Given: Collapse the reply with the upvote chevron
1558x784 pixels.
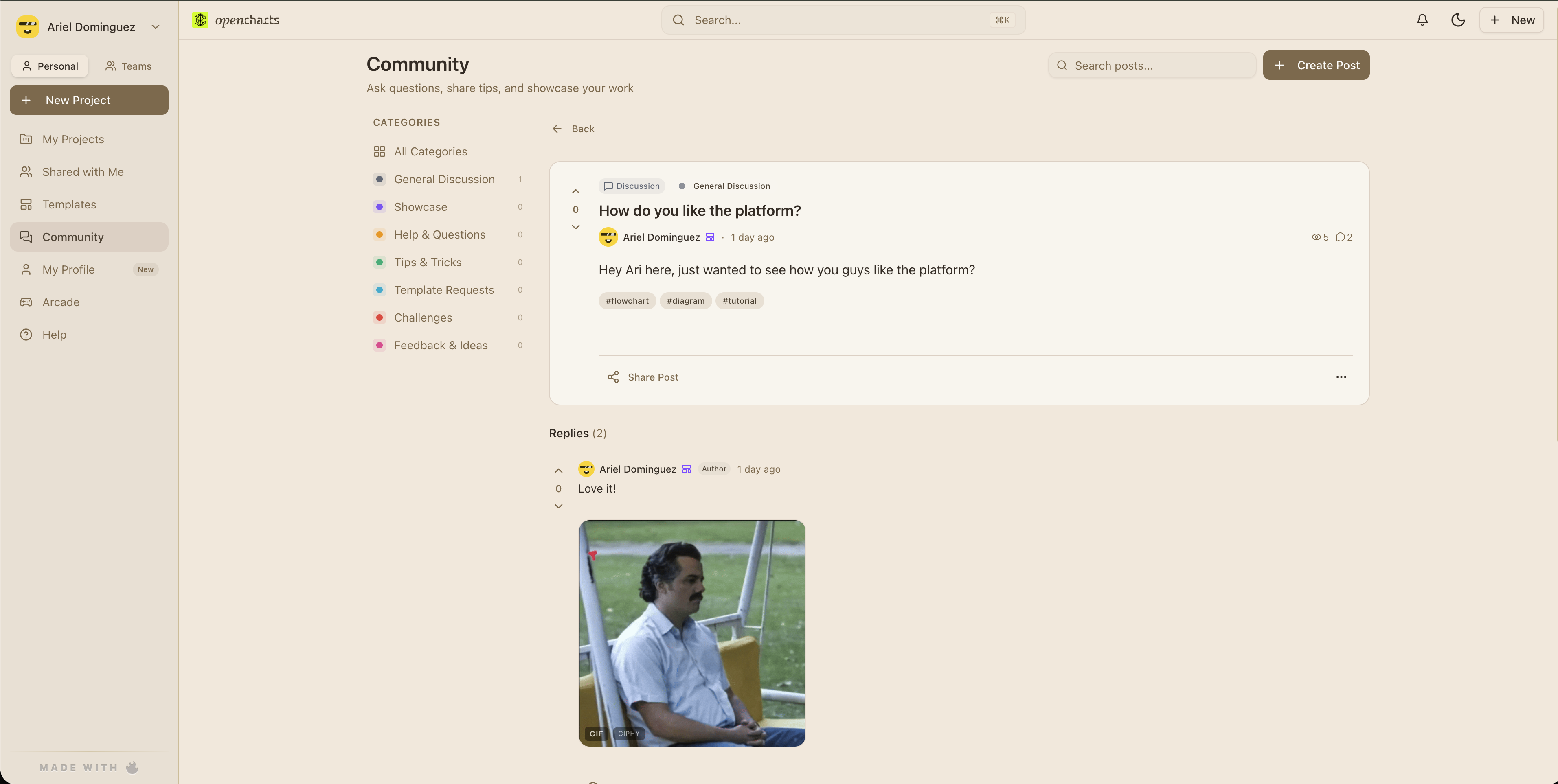Looking at the screenshot, I should coord(558,470).
